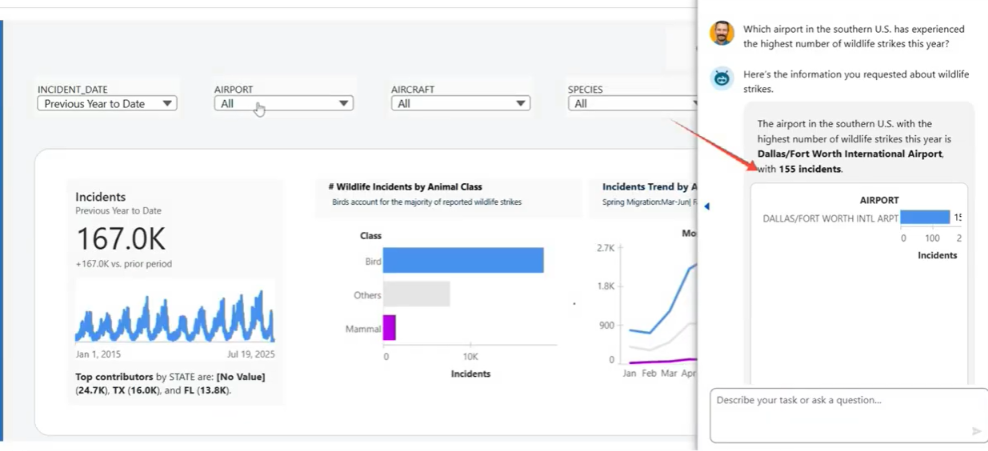Click the Incidents sparkline trend chart

pos(175,316)
